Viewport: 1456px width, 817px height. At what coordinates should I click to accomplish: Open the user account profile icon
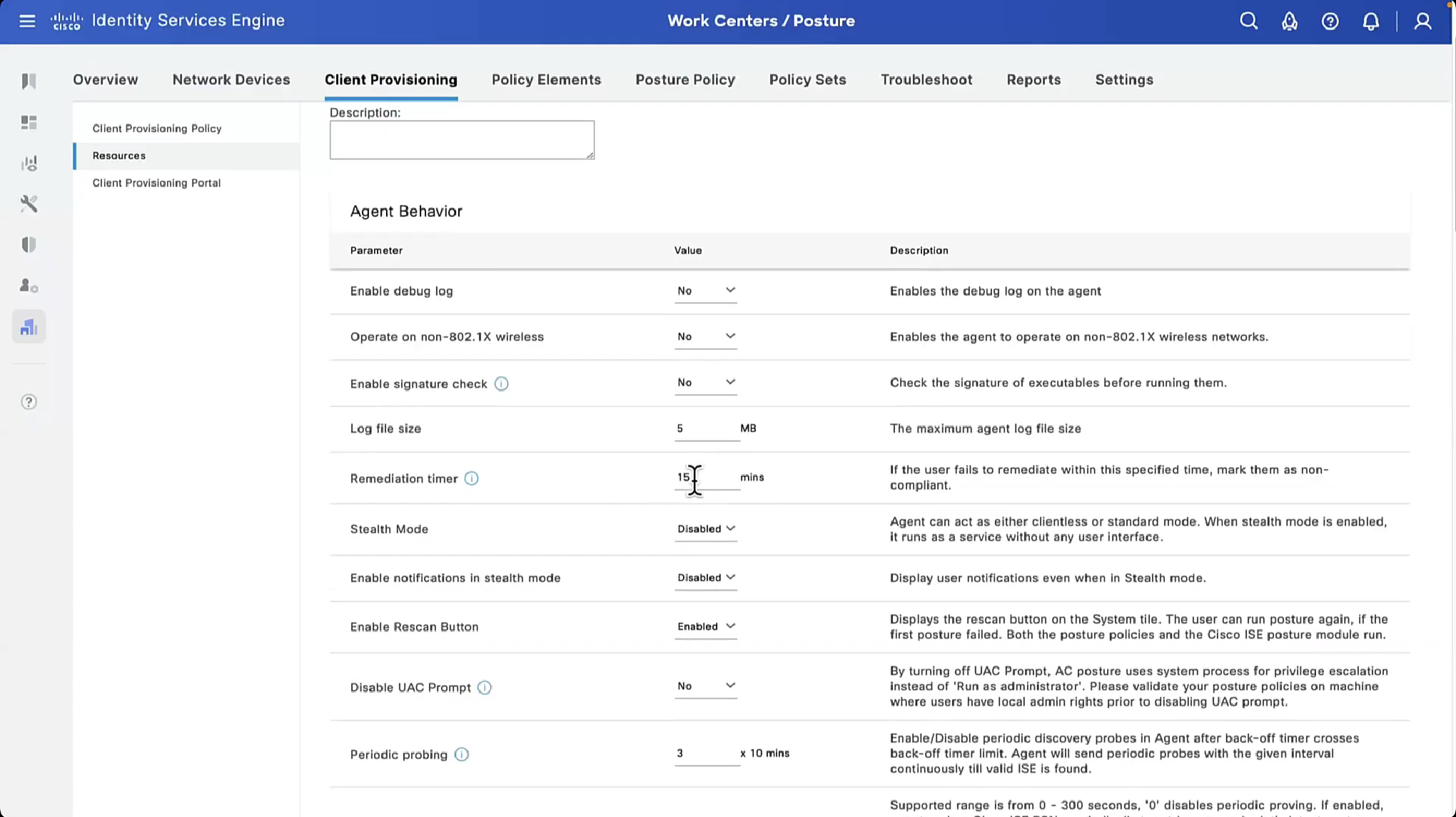[x=1422, y=21]
